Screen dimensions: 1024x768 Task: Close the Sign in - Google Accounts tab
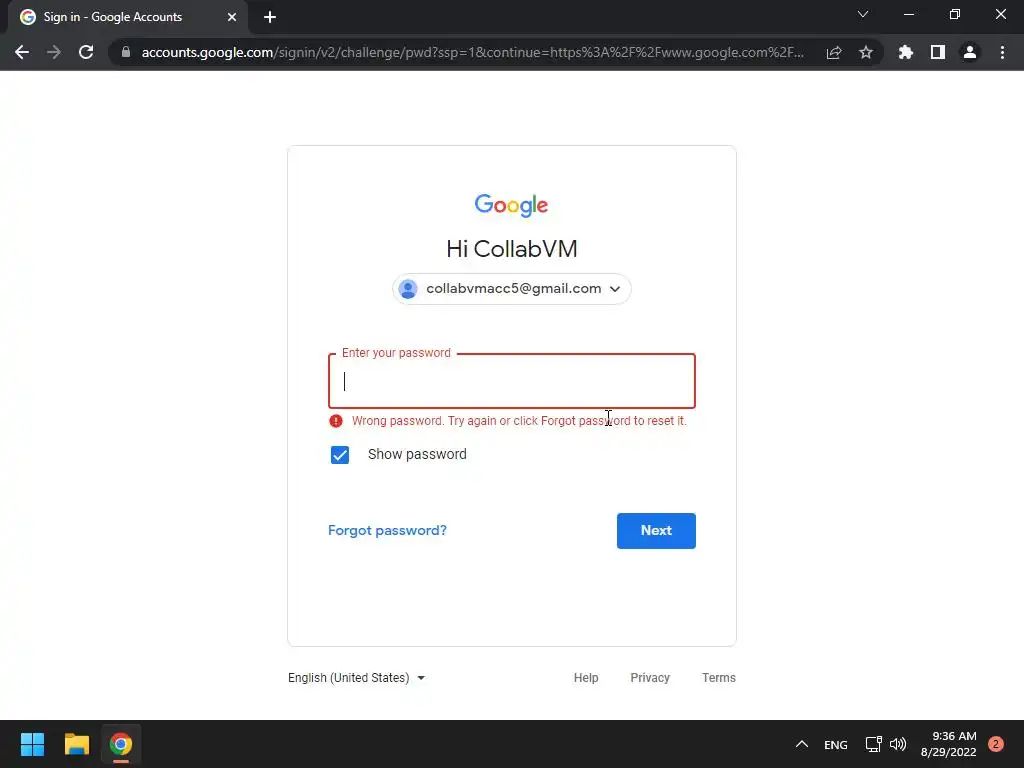232,17
